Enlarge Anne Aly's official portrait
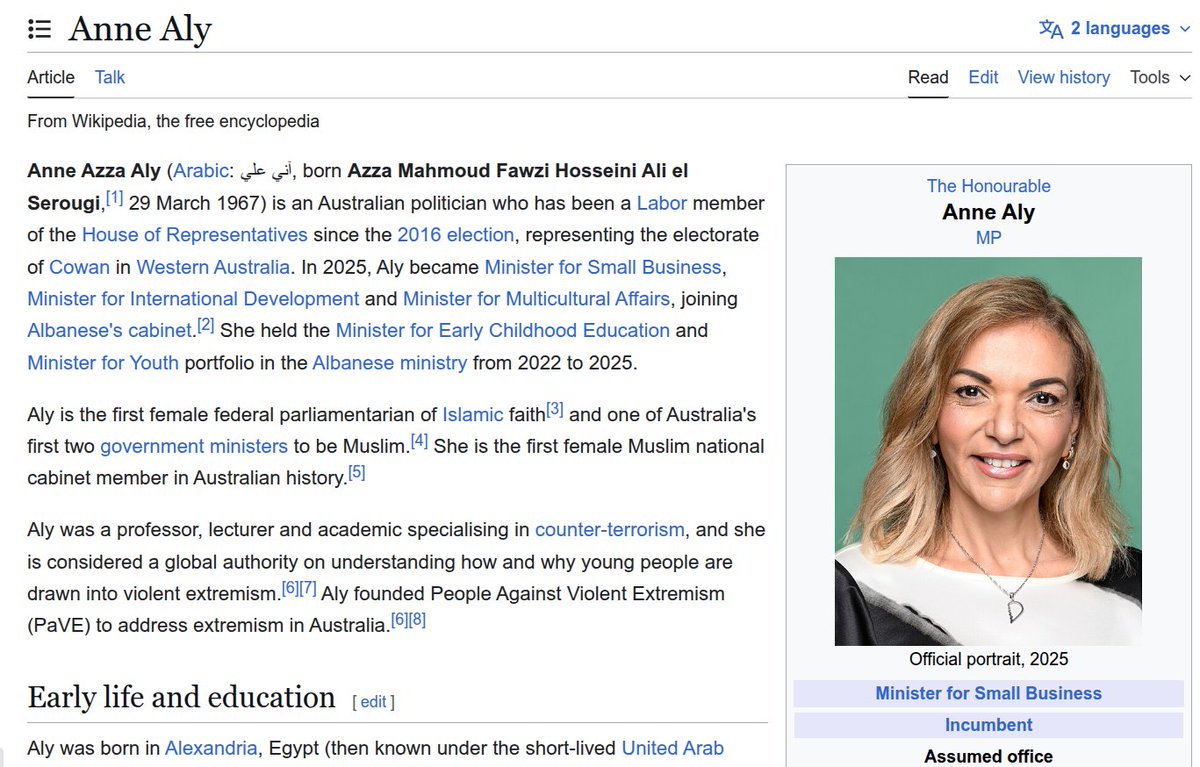 coord(988,451)
